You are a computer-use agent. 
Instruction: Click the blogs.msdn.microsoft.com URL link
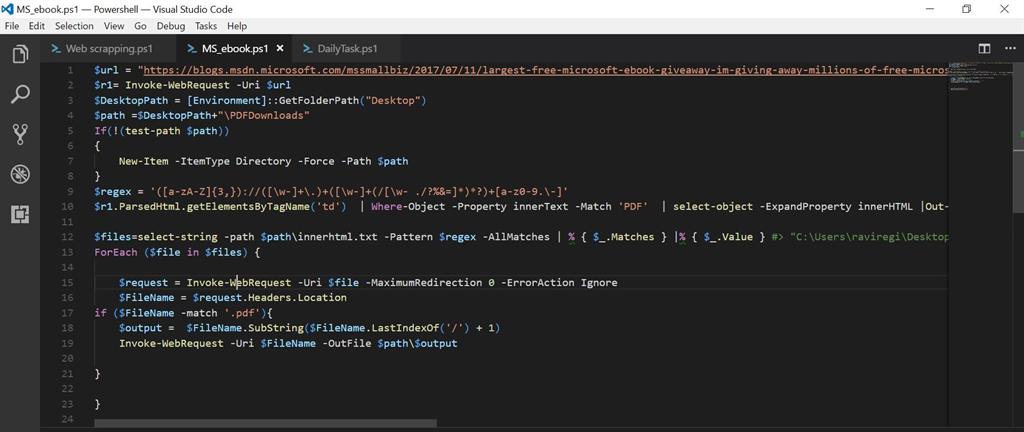545,70
